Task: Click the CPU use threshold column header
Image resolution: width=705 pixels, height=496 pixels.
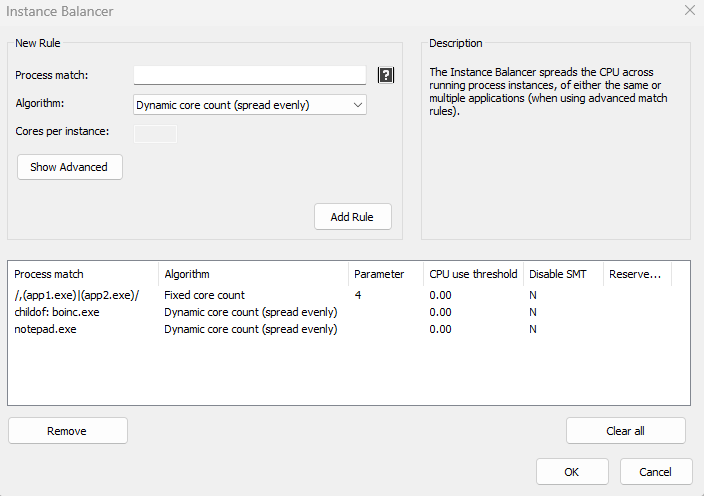Action: (472, 274)
